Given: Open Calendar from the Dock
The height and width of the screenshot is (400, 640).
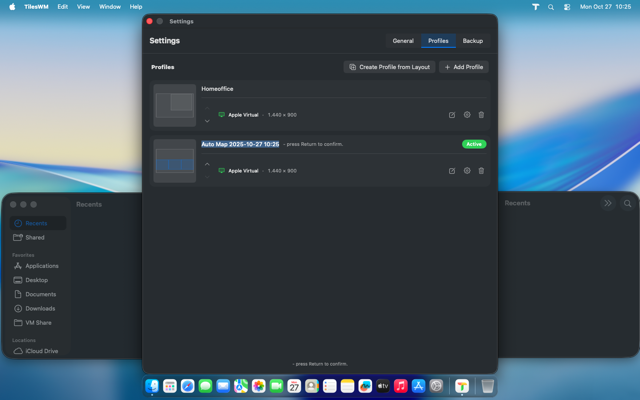Looking at the screenshot, I should pyautogui.click(x=294, y=386).
